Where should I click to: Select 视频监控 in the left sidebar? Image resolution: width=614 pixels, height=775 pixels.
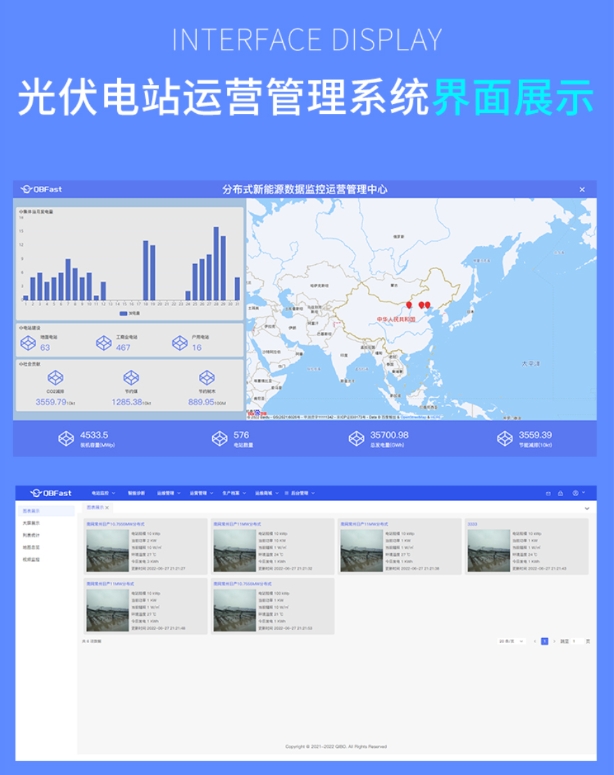(x=32, y=559)
